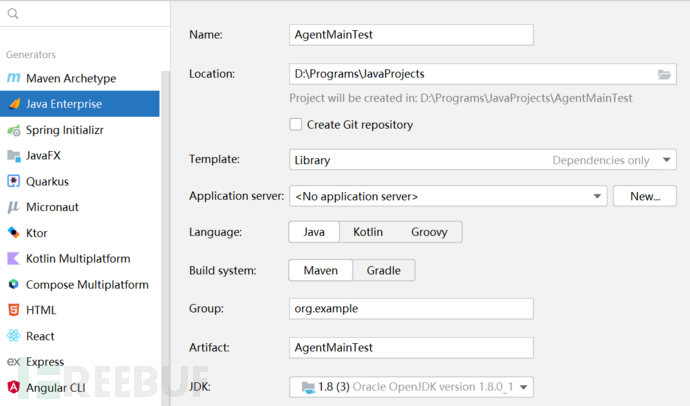Choose the JavaFX folder icon
This screenshot has height=406, width=690.
[x=14, y=156]
